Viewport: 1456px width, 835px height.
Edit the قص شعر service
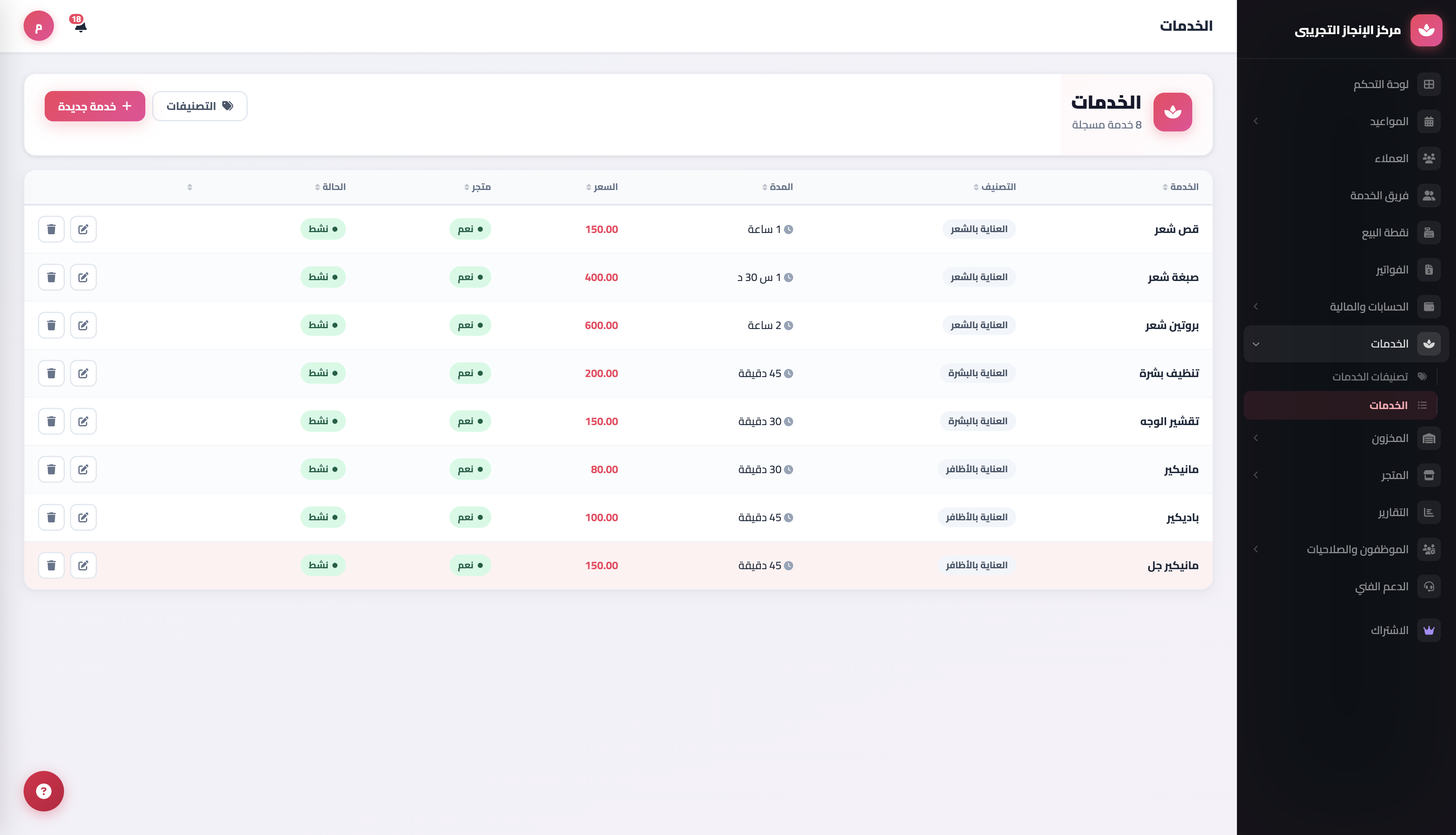click(83, 230)
